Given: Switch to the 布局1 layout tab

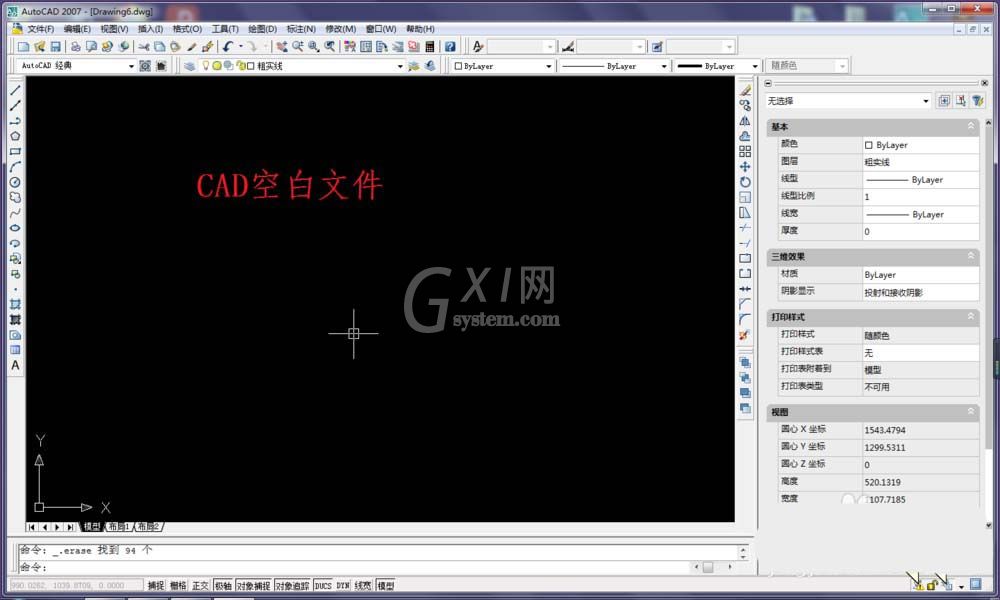Looking at the screenshot, I should pyautogui.click(x=119, y=527).
